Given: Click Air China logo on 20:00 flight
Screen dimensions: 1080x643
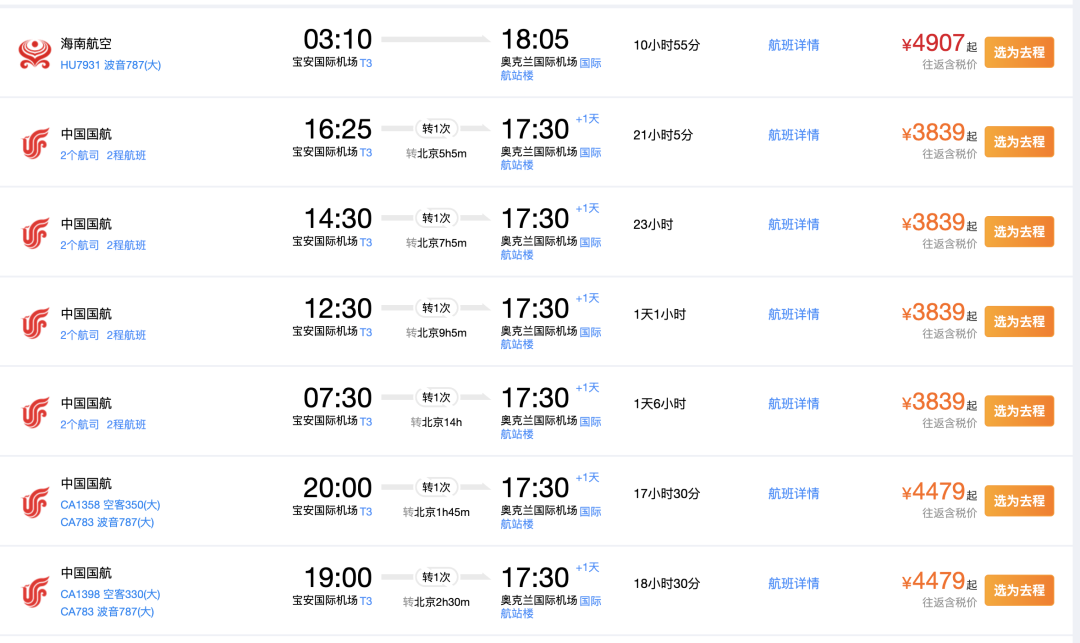Looking at the screenshot, I should [35, 503].
